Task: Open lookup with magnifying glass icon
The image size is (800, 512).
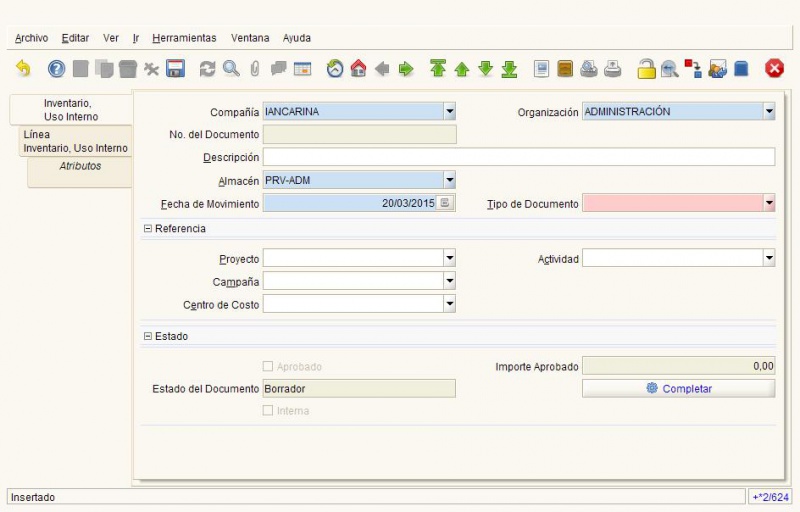Action: [x=231, y=69]
